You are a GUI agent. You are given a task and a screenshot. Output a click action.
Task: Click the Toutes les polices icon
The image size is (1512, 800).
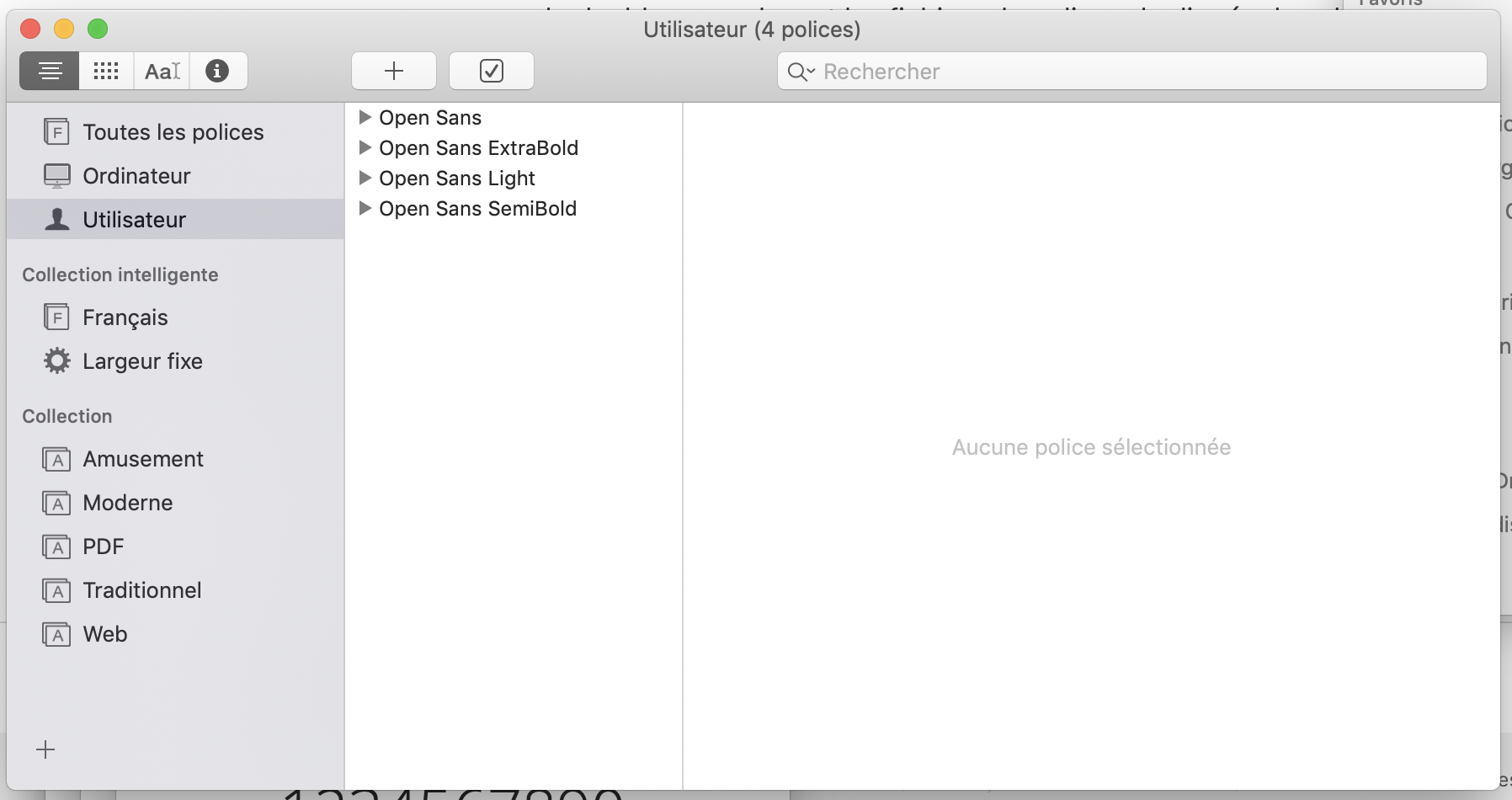(x=56, y=131)
